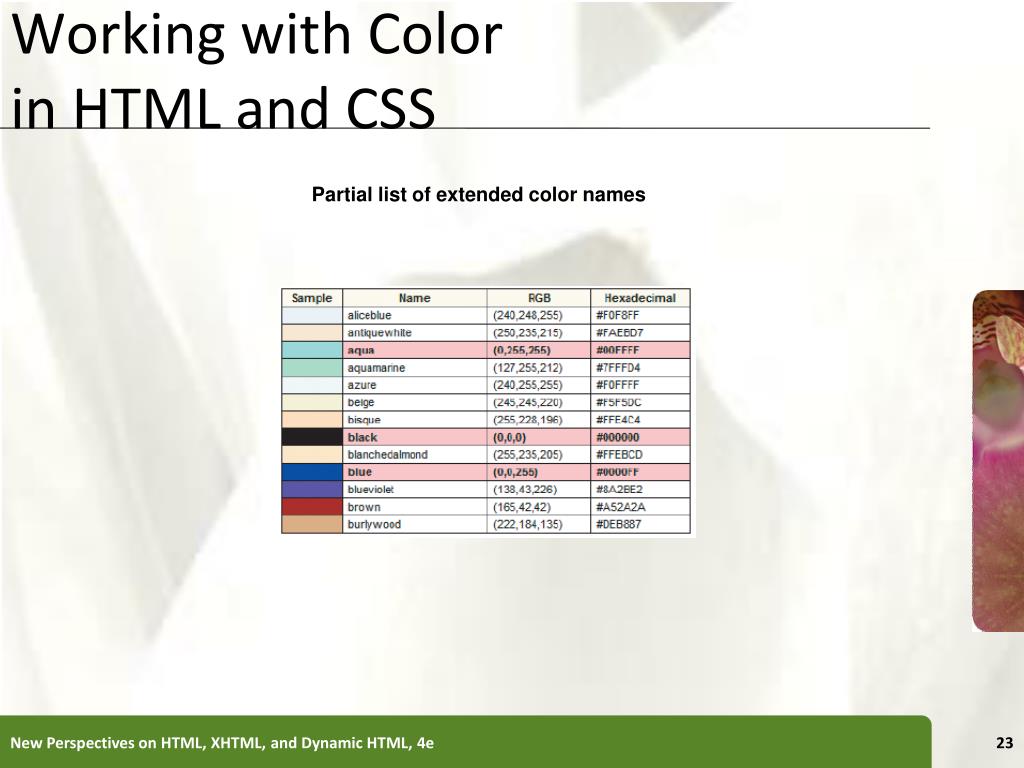Click the blue color sample swatch
This screenshot has width=1024, height=768.
(x=312, y=472)
